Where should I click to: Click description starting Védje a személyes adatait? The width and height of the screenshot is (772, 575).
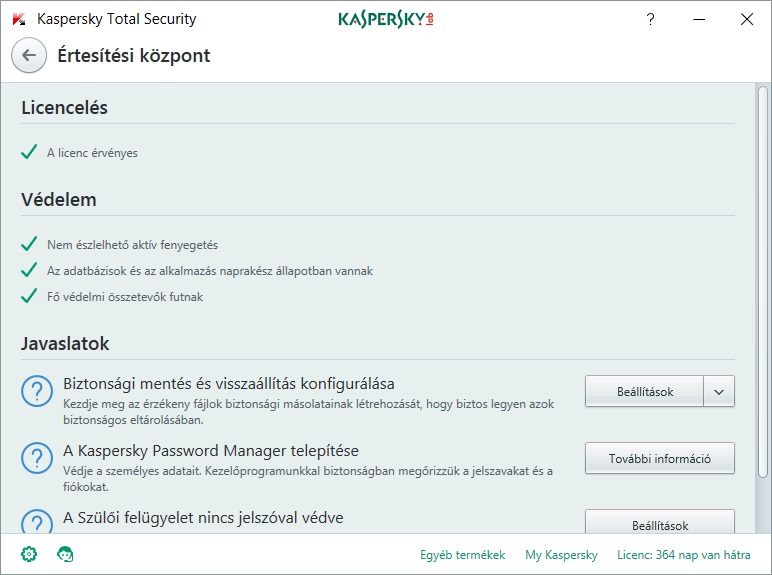click(308, 479)
